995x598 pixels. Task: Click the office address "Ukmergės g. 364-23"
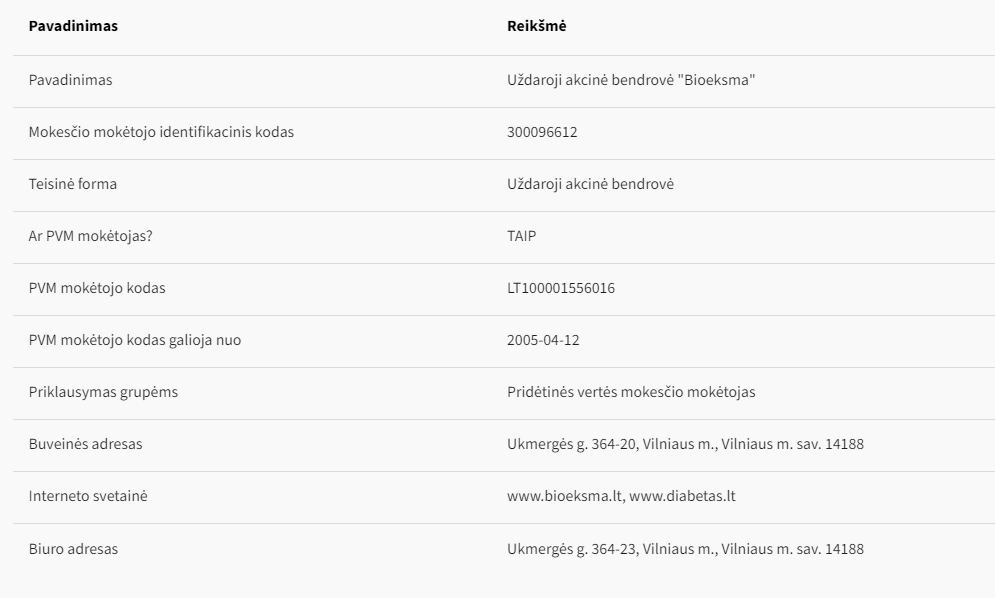pyautogui.click(x=572, y=548)
